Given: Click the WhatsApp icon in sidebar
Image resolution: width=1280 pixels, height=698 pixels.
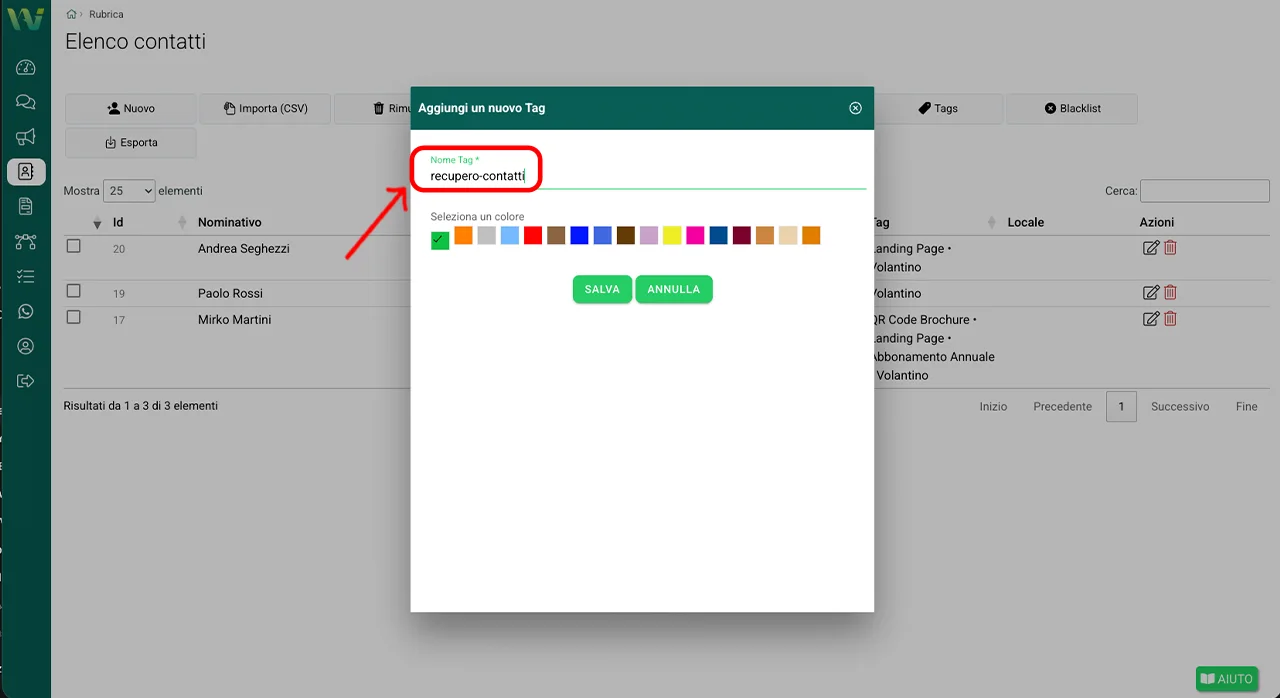Looking at the screenshot, I should click(26, 312).
